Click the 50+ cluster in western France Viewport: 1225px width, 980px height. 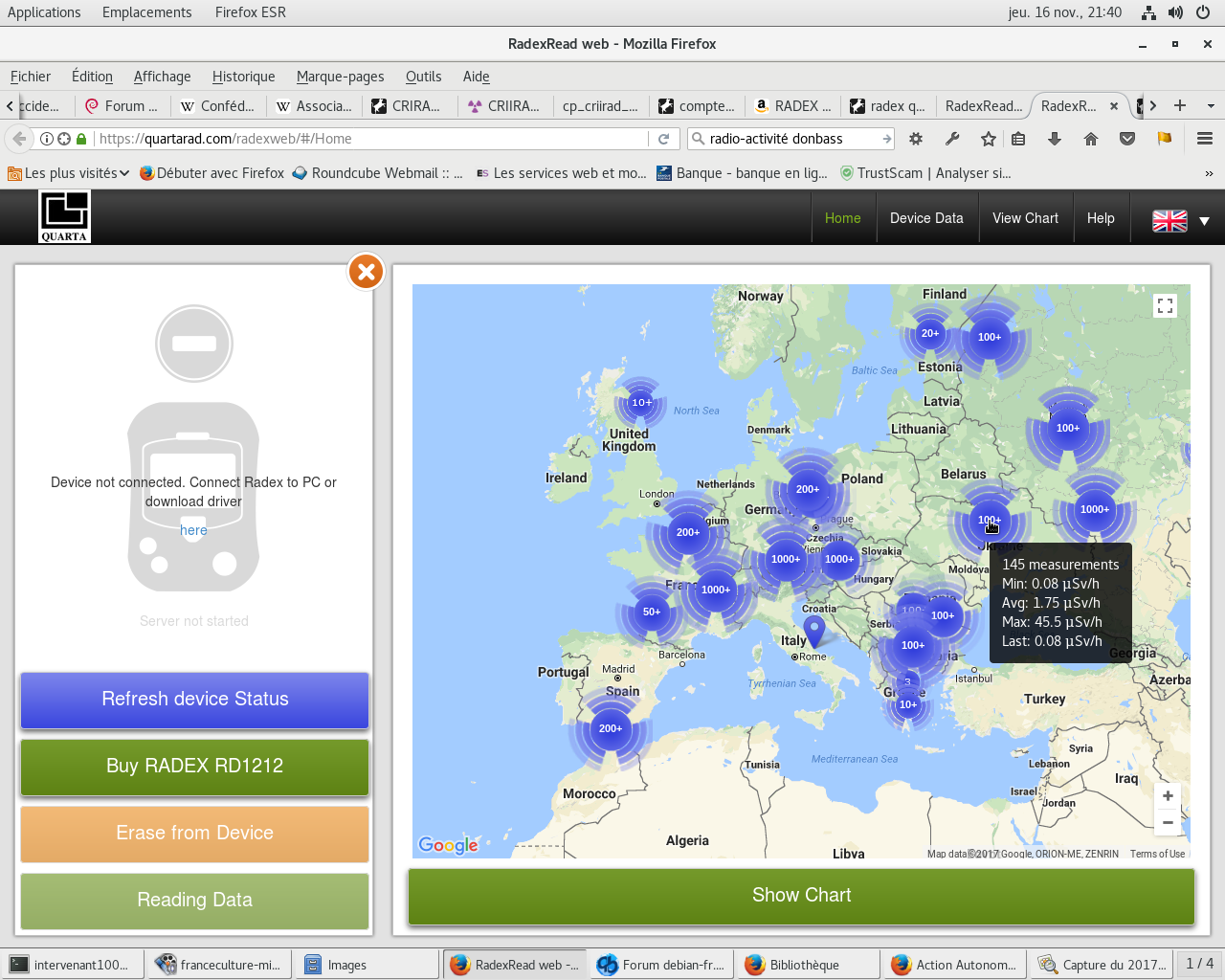point(652,612)
